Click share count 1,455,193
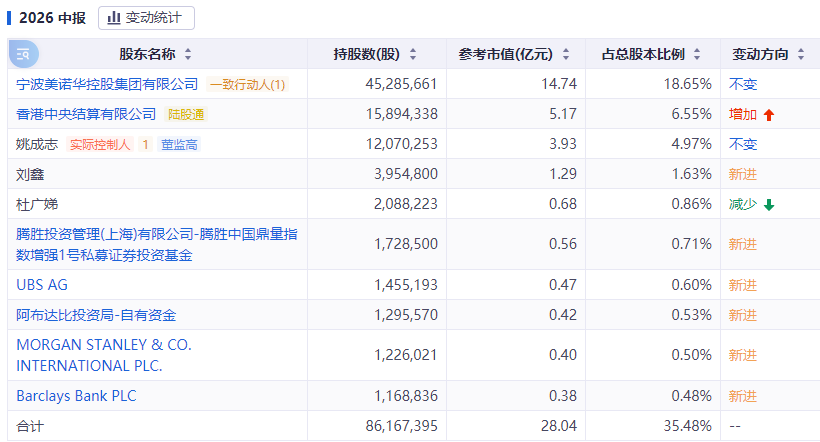This screenshot has height=442, width=820. click(x=406, y=285)
